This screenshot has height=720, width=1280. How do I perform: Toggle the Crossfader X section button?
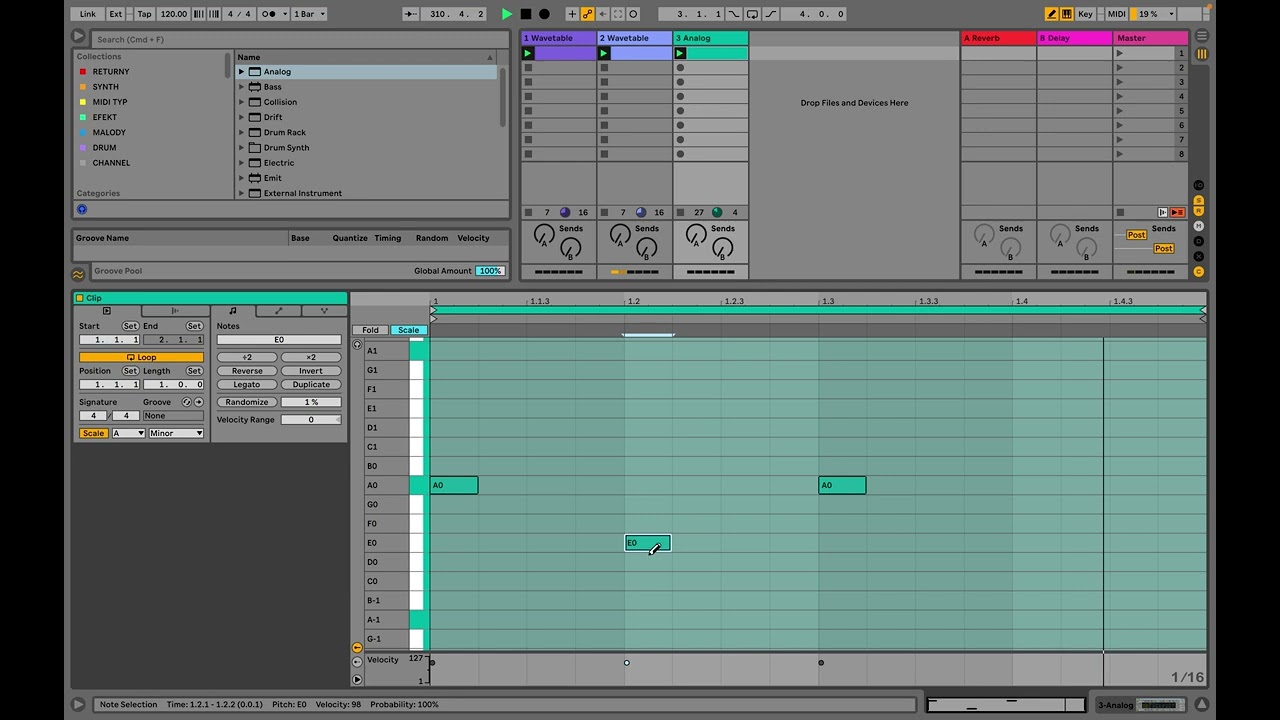(1199, 256)
